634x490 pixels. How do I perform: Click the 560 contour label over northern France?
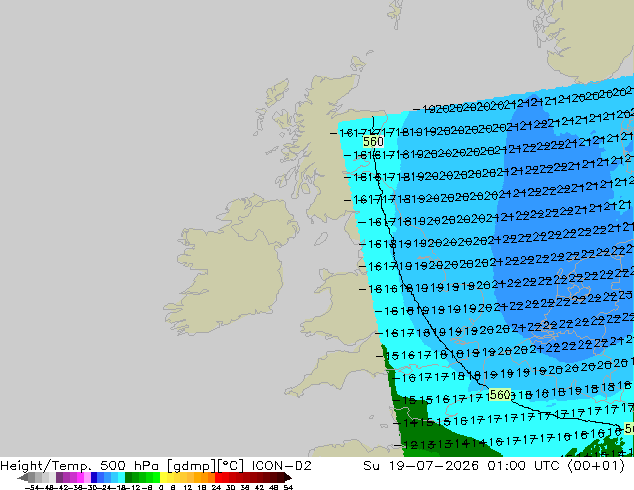pyautogui.click(x=500, y=395)
